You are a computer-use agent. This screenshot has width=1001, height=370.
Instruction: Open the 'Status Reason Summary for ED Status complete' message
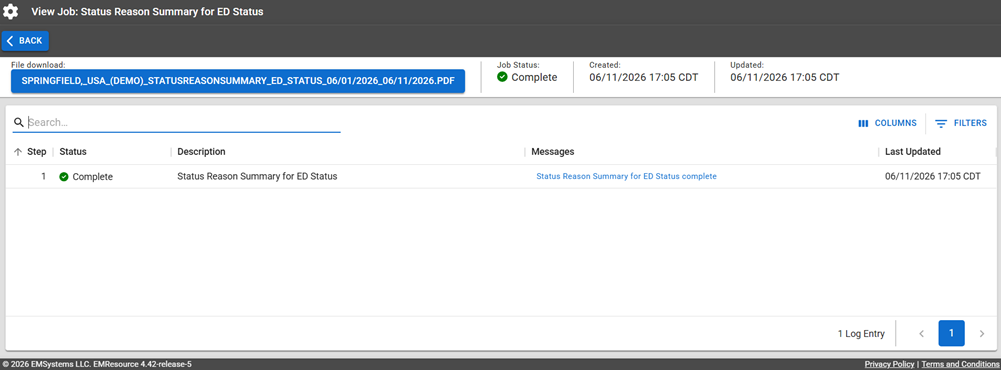[x=626, y=177]
